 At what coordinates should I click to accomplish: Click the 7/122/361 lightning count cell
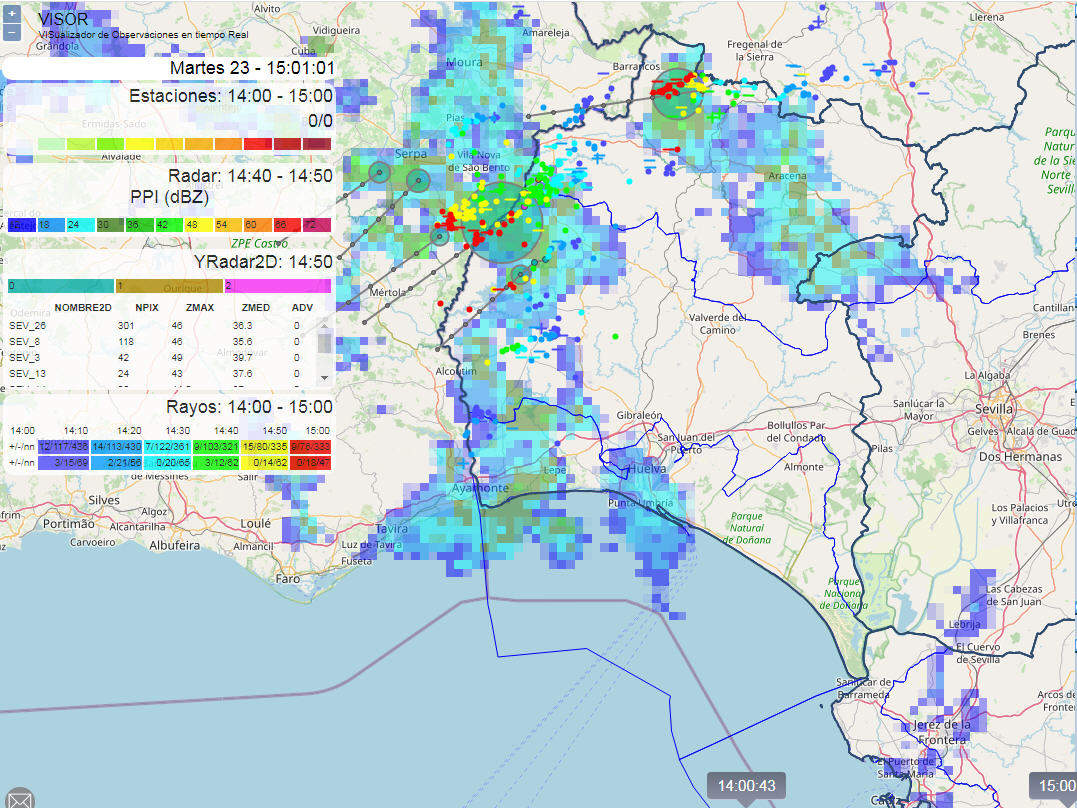[x=168, y=447]
